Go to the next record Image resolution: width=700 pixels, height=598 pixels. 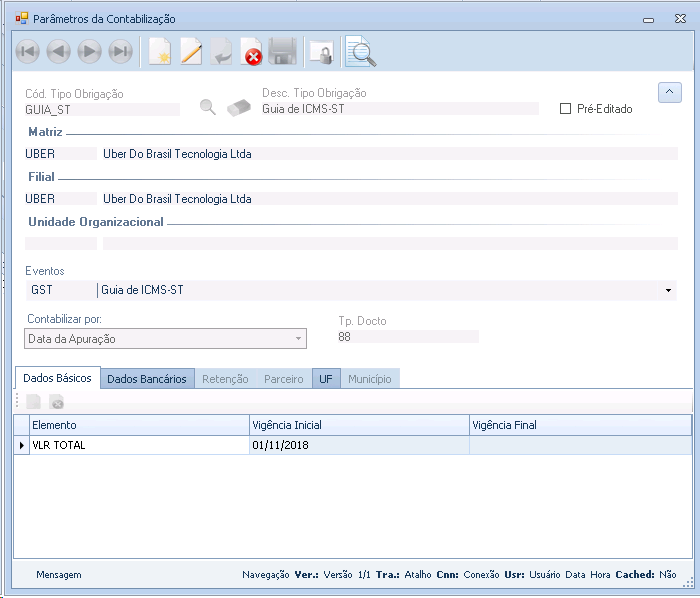point(90,52)
